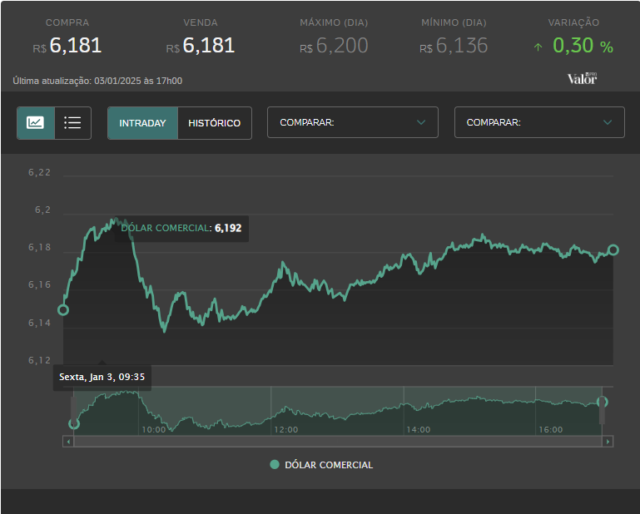Click the navigator scroll-right arrow
640x514 pixels.
click(608, 441)
